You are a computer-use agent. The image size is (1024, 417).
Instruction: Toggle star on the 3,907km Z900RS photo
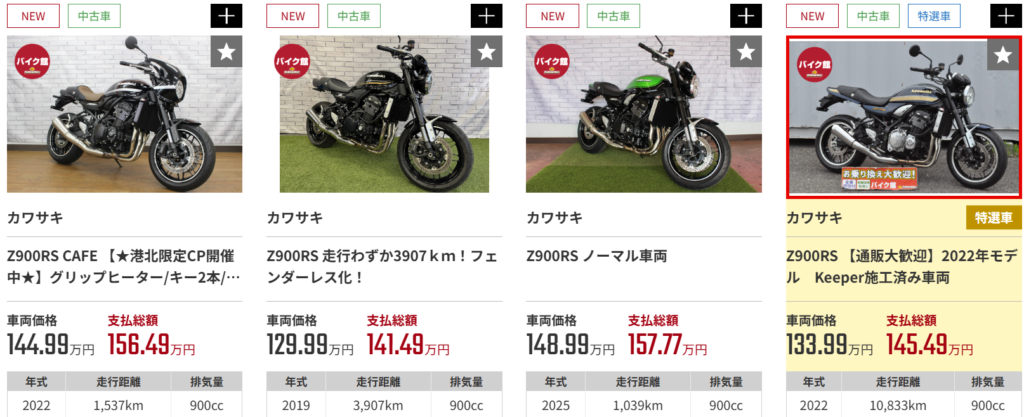(x=486, y=52)
